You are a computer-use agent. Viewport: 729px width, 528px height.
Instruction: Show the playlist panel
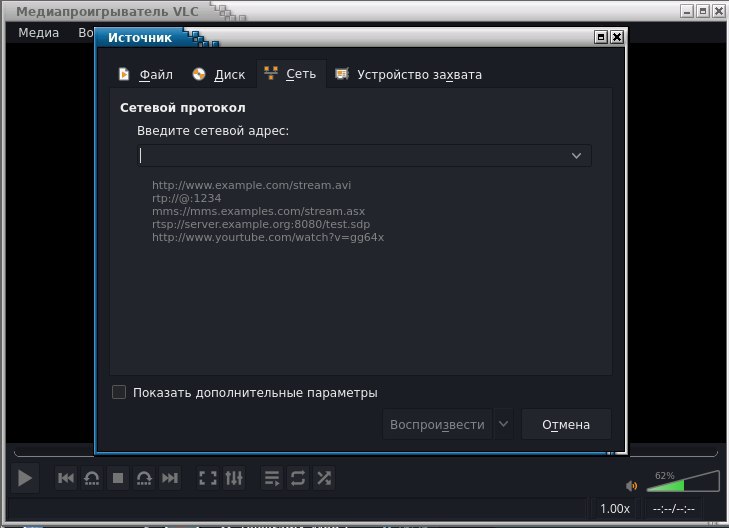click(x=272, y=478)
